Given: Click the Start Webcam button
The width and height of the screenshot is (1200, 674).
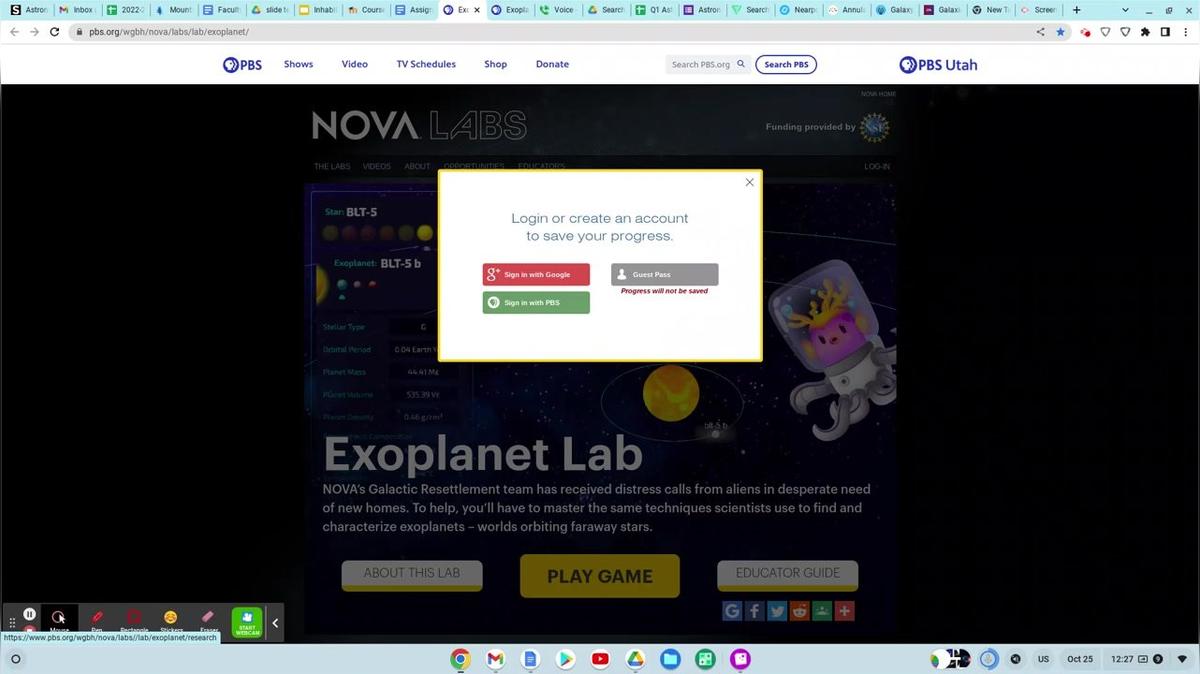Looking at the screenshot, I should click(x=247, y=622).
